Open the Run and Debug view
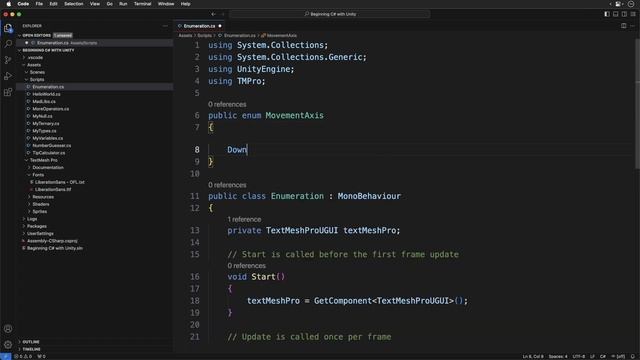 click(x=8, y=76)
